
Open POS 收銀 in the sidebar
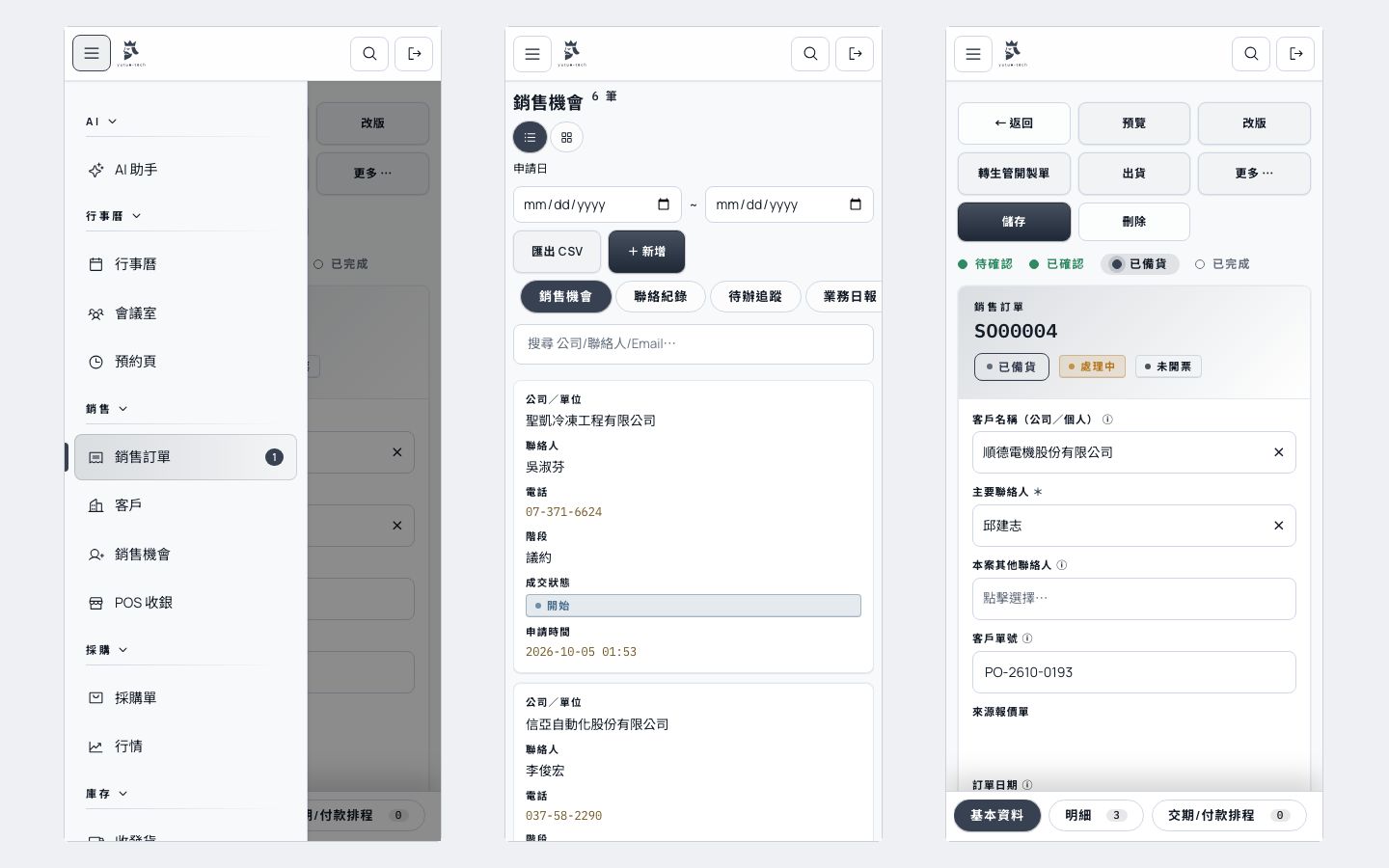point(185,603)
